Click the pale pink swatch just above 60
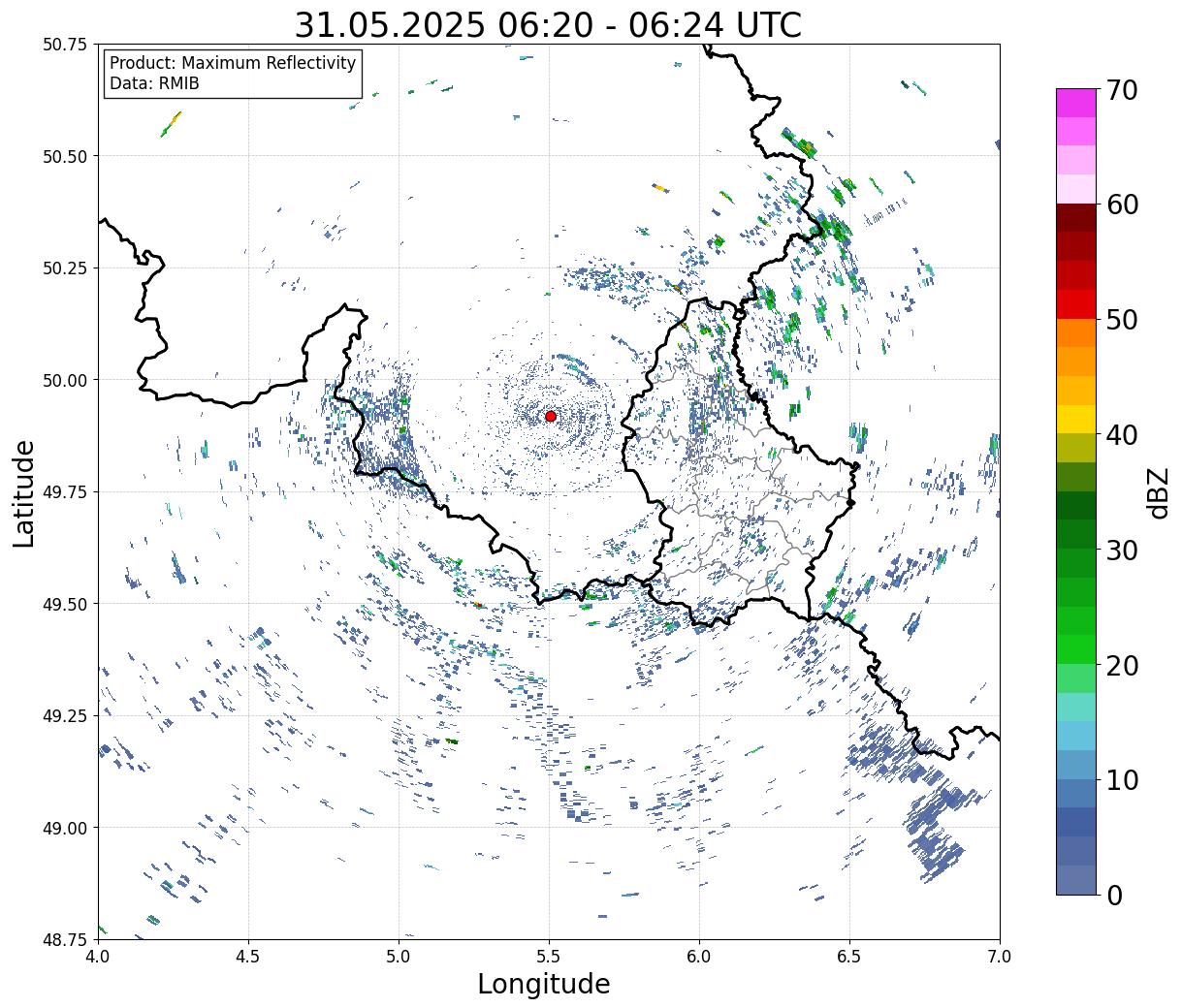 1076,189
